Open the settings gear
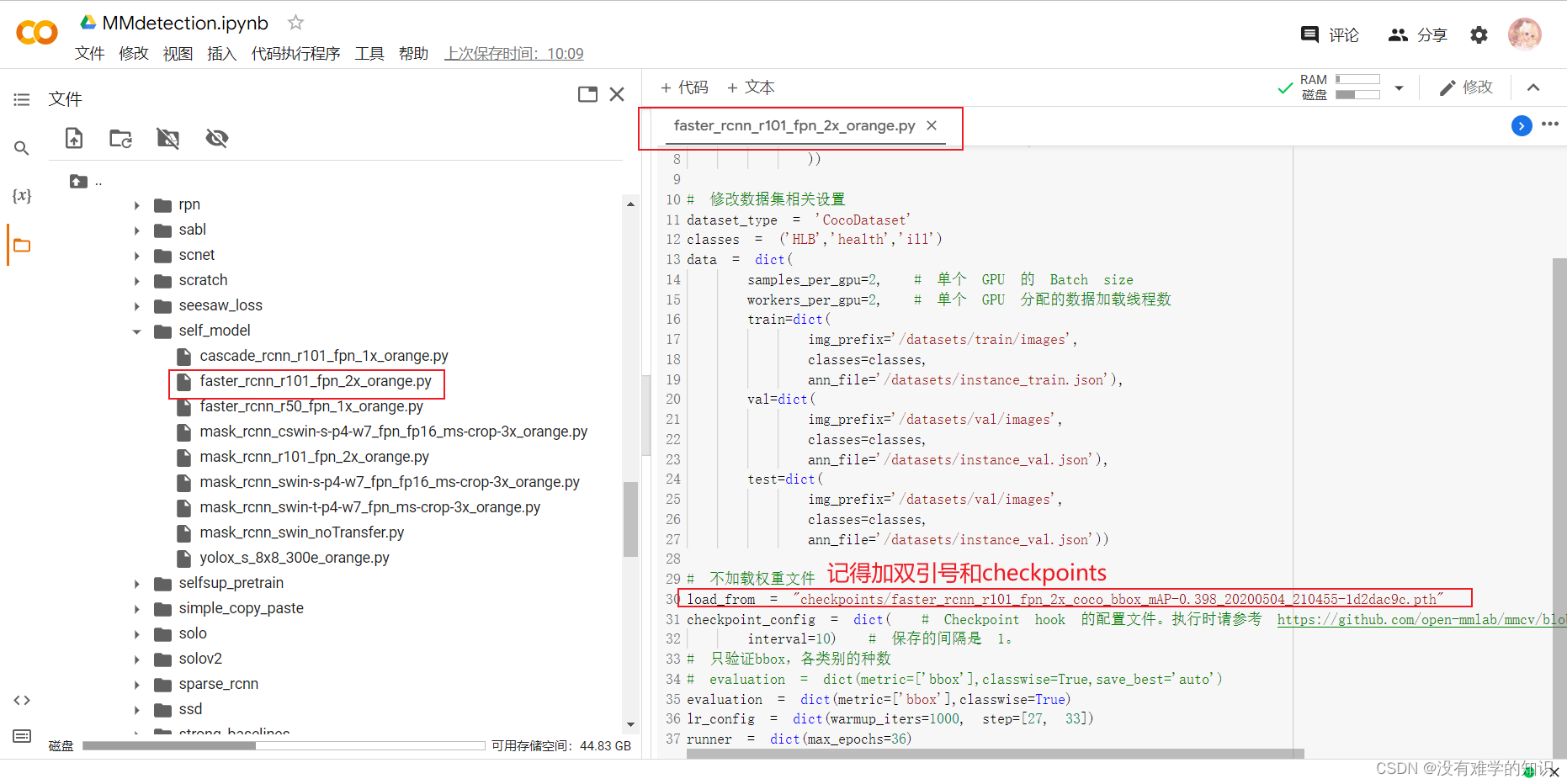Screen dimensions: 1567x784 coord(1479,34)
